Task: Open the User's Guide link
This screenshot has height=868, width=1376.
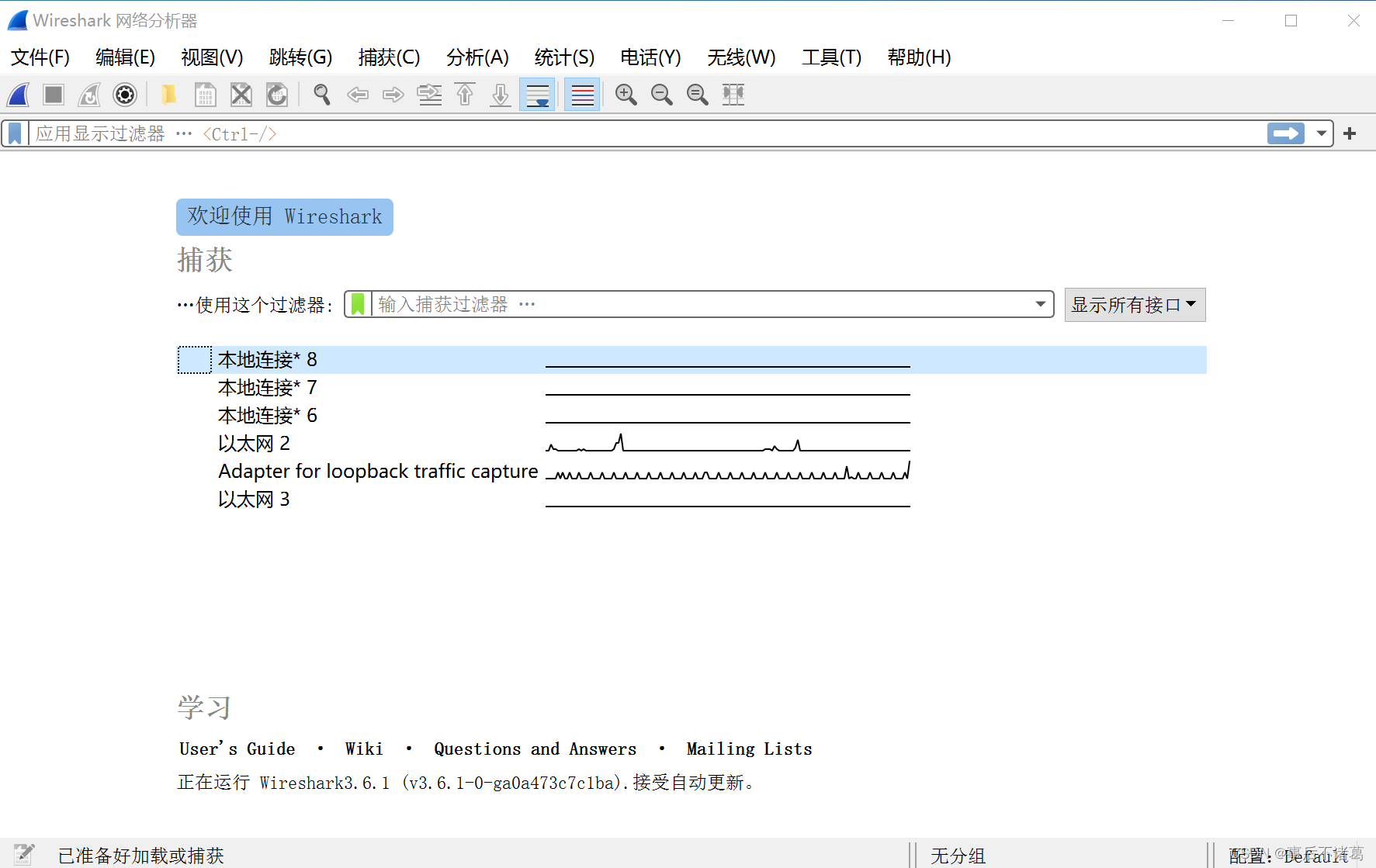Action: (x=237, y=749)
